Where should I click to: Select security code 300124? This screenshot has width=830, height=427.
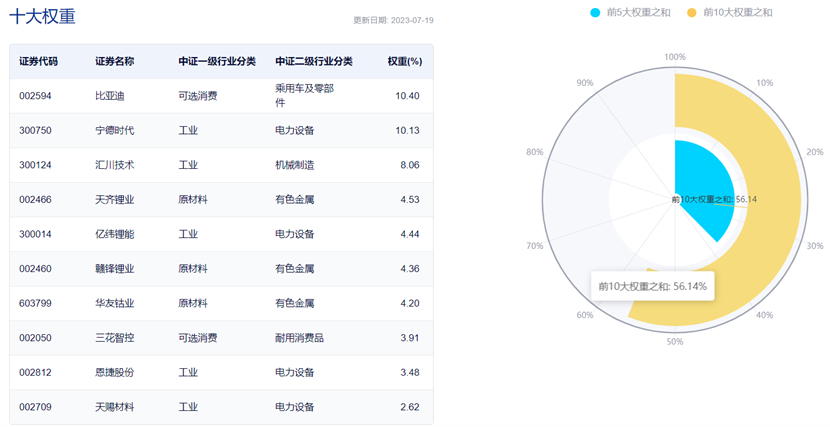(35, 165)
